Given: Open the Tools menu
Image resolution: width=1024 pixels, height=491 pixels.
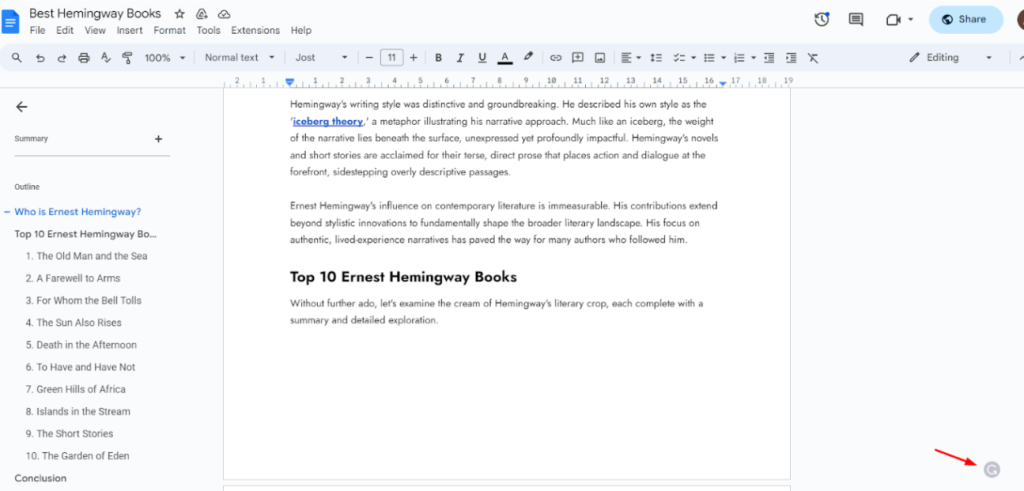Looking at the screenshot, I should click(x=208, y=30).
